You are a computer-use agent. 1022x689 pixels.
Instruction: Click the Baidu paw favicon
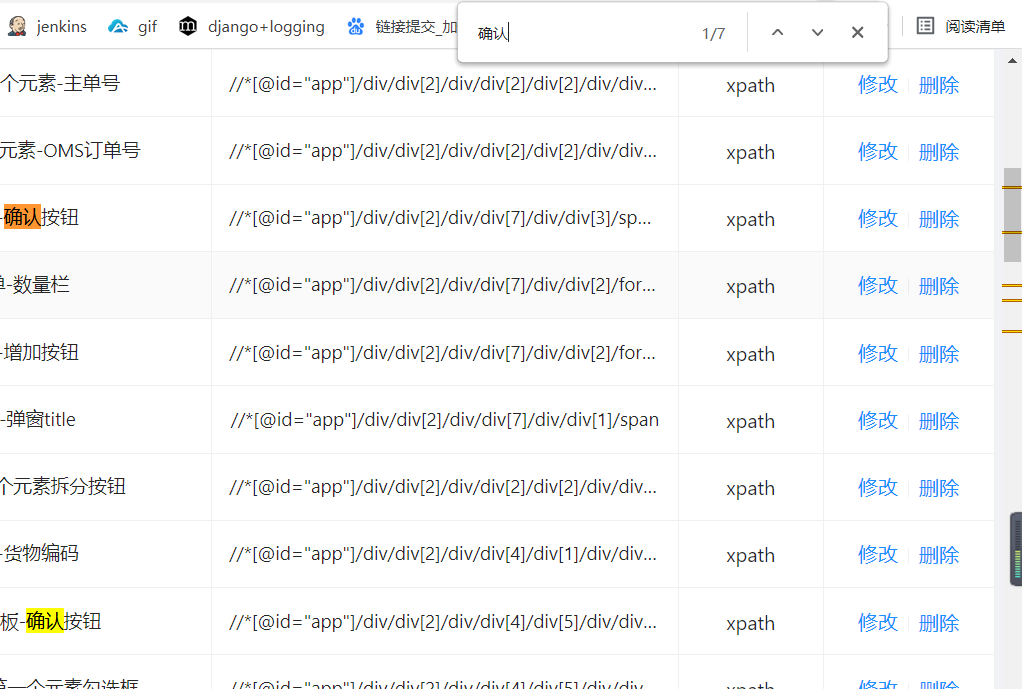click(356, 27)
